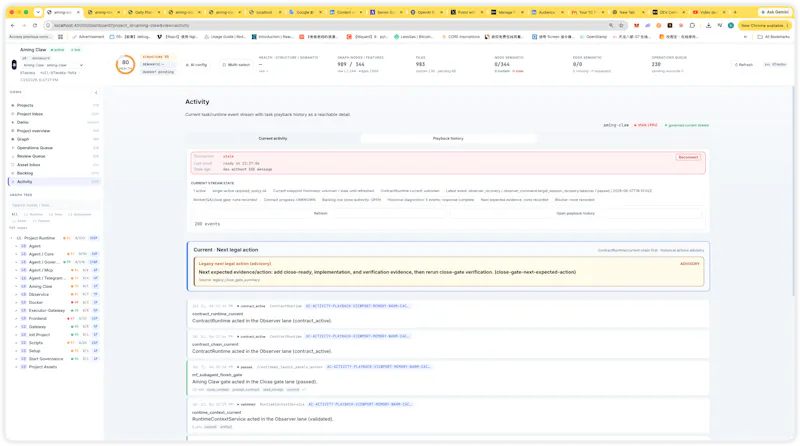Click the Ask Gemini button
The image size is (800, 446).
(774, 12)
